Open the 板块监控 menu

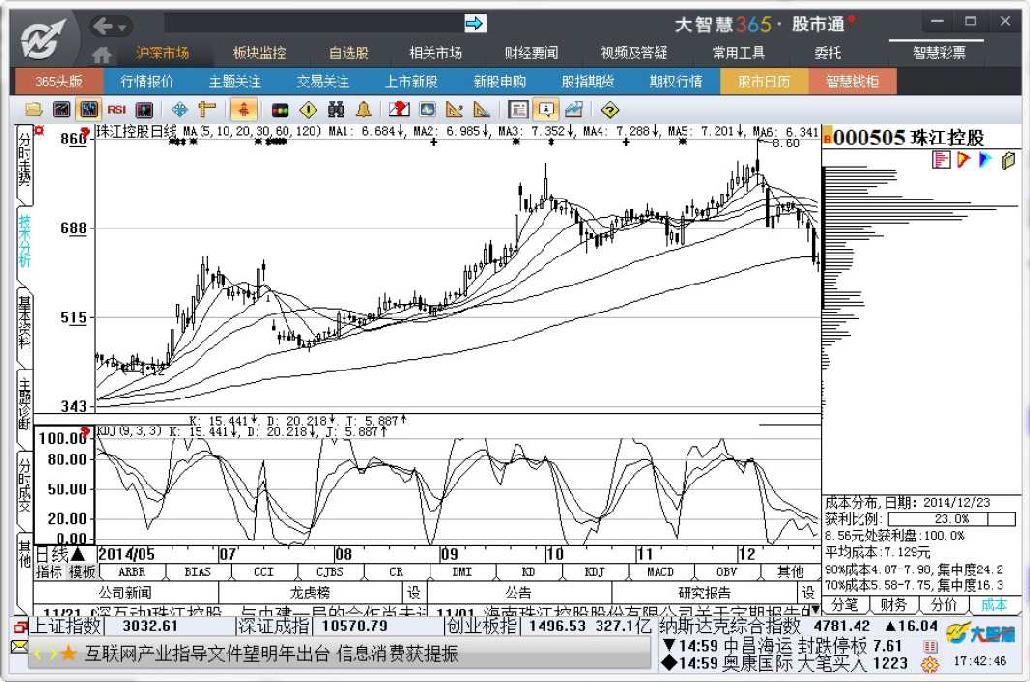(259, 53)
